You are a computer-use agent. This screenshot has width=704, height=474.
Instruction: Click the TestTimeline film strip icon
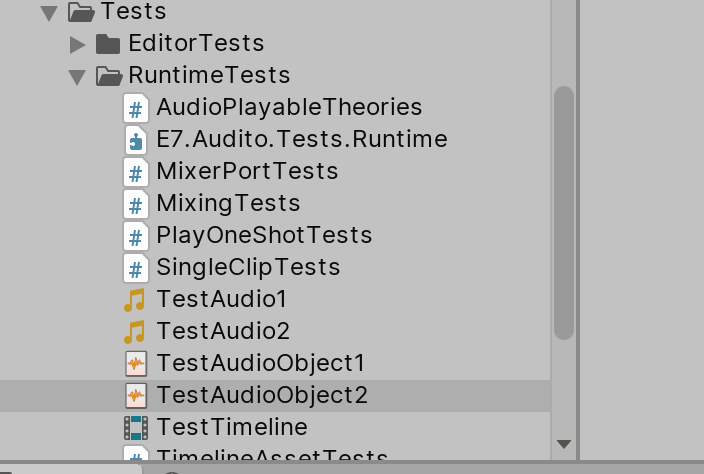[135, 428]
